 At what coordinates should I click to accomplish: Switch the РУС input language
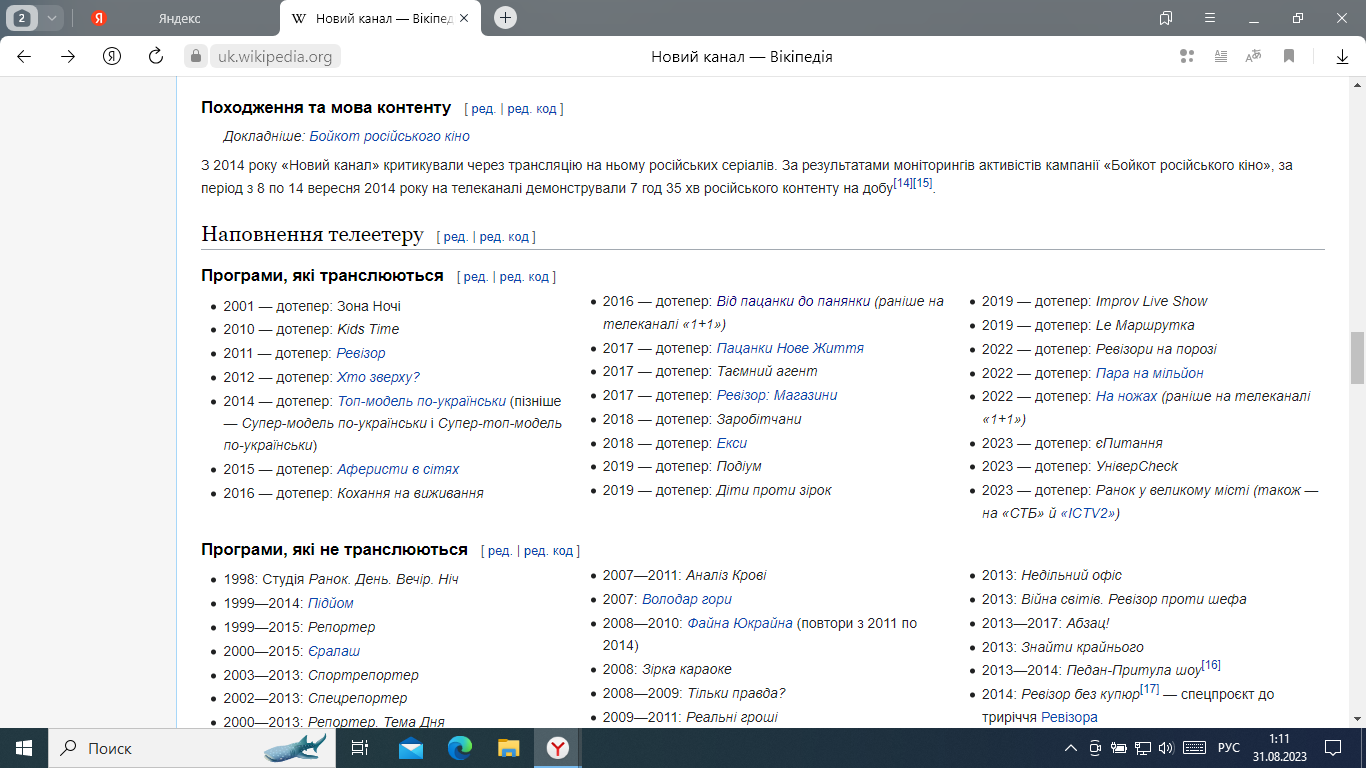[1228, 747]
